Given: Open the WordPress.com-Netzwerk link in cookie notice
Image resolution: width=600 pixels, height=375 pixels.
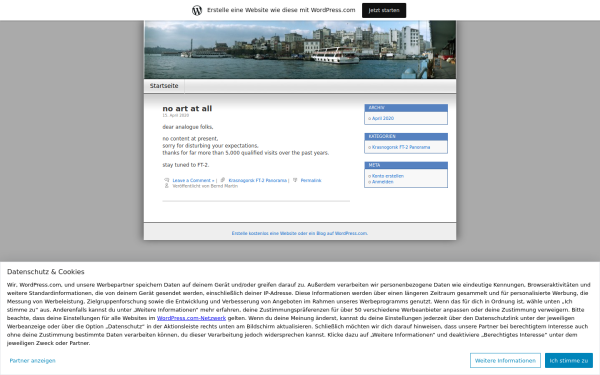Looking at the screenshot, I should 191,318.
